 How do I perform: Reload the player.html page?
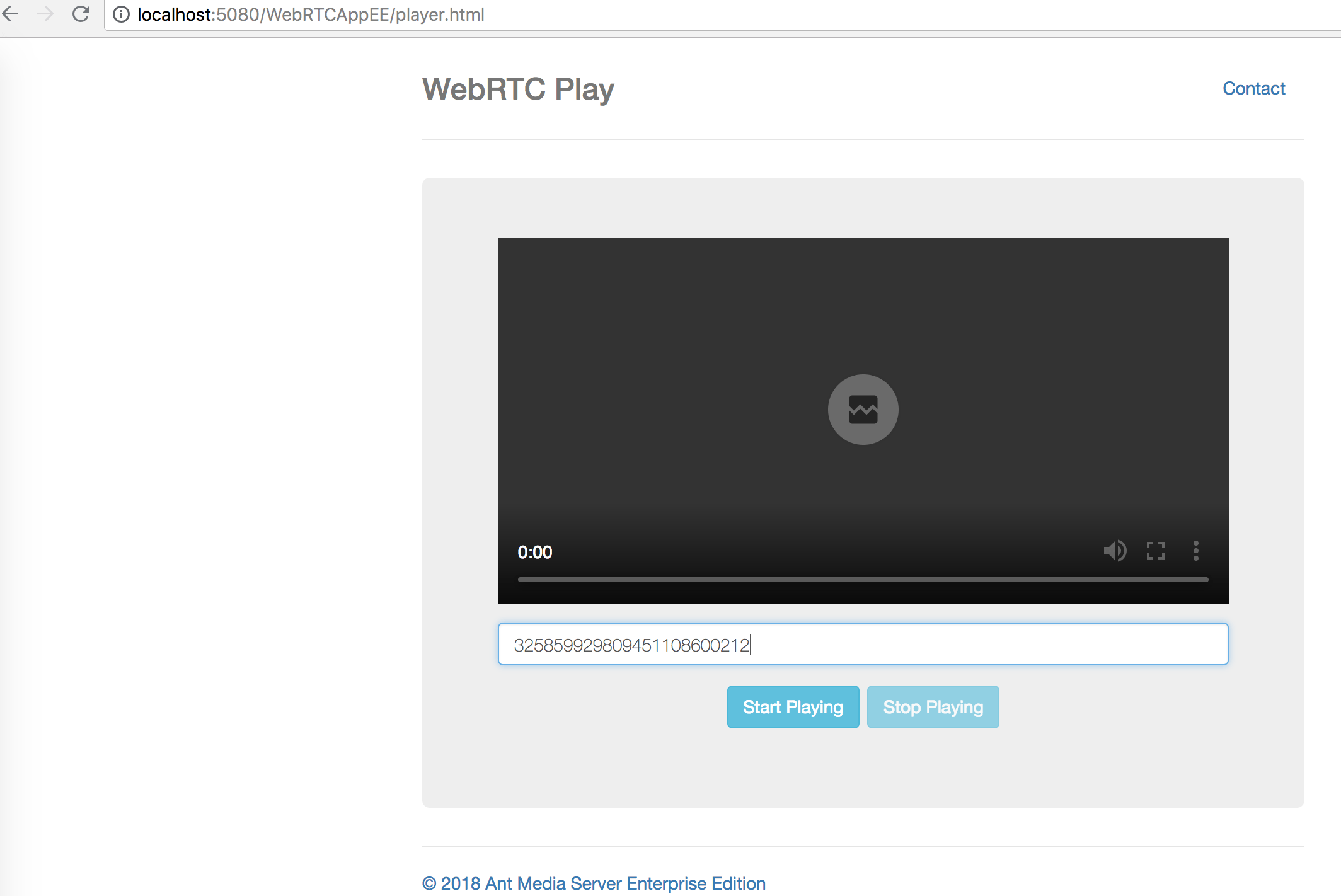click(81, 14)
